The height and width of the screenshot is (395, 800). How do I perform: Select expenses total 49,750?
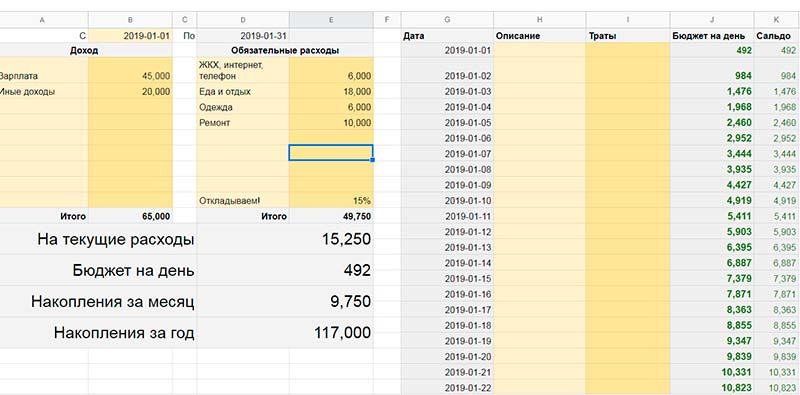coord(331,216)
